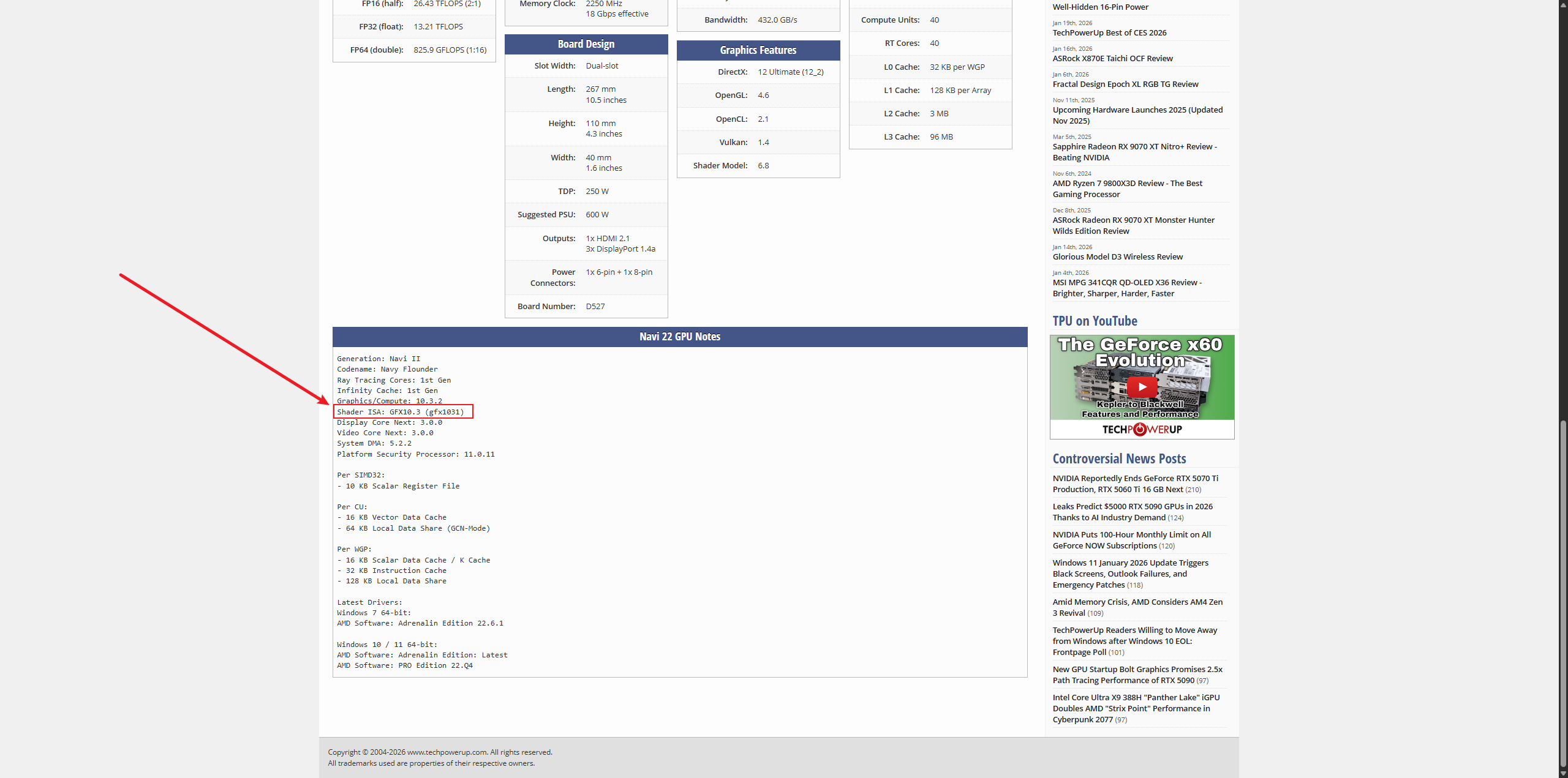Click the scrollbar down arrow
The width and height of the screenshot is (1568, 778).
tap(1562, 773)
